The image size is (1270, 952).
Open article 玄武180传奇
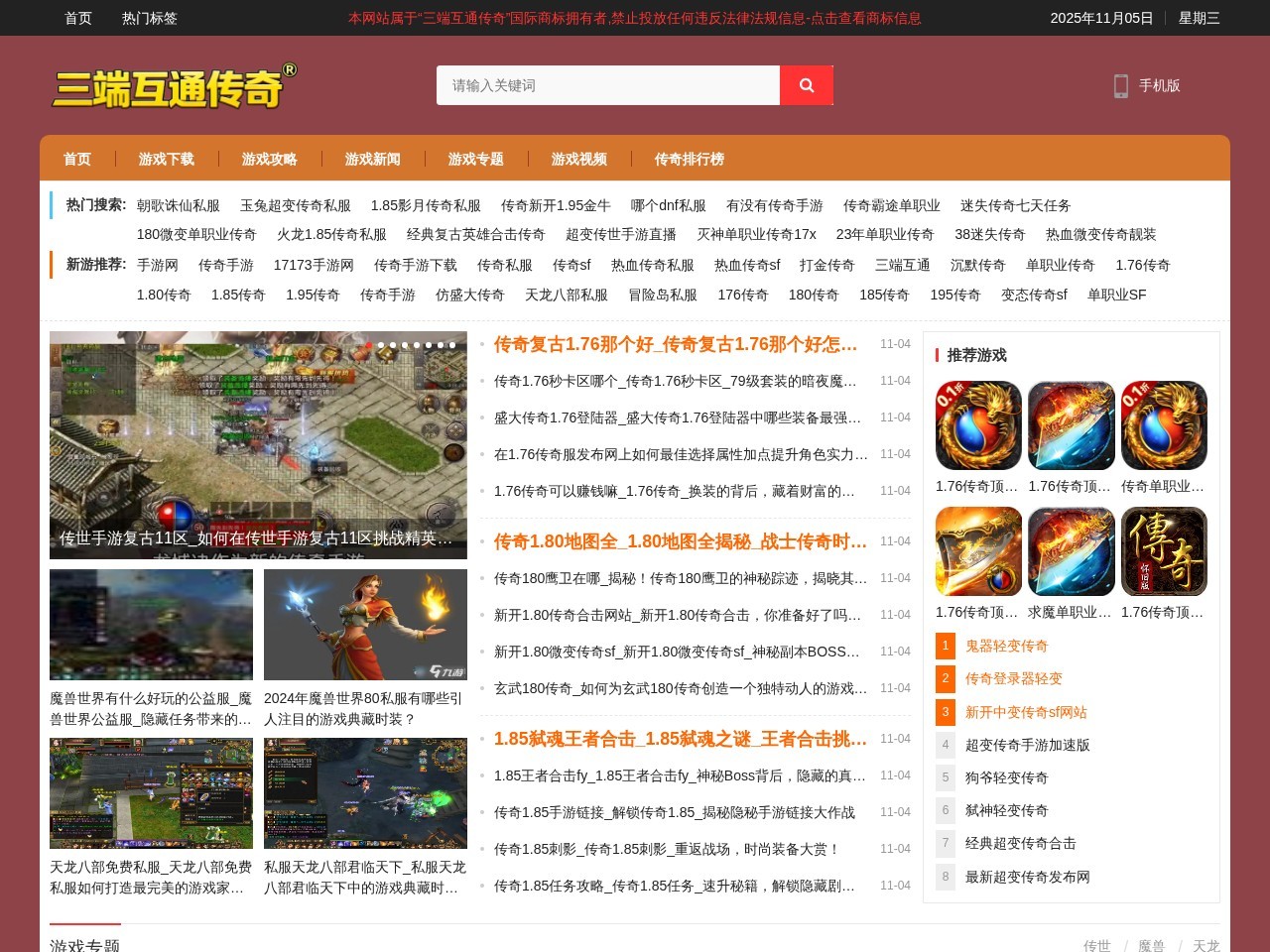point(681,688)
